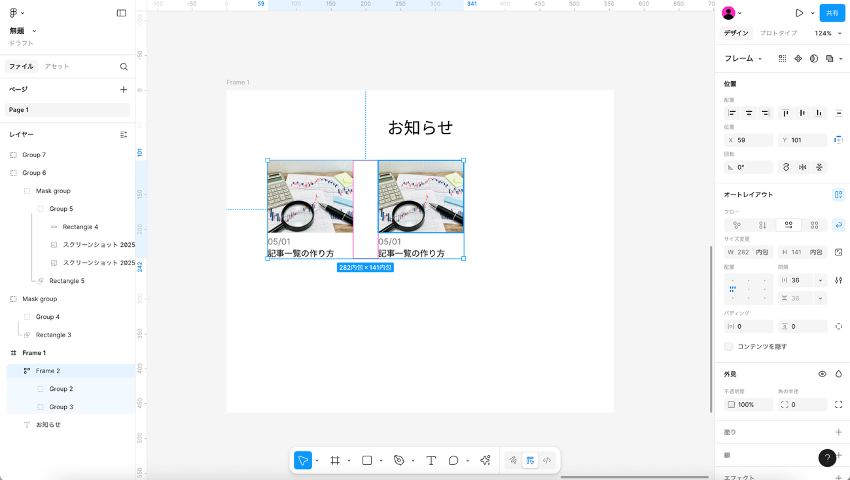
Task: Select the Frame 2 layer
Action: 70,371
